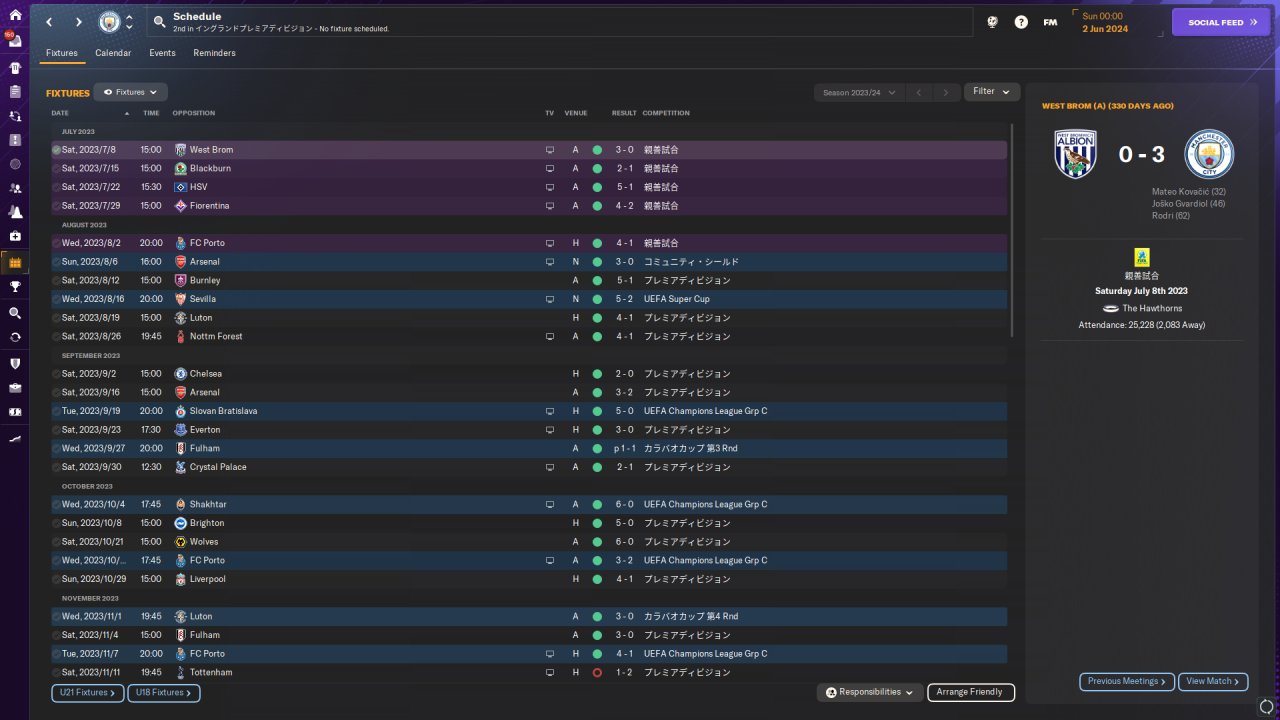1280x720 pixels.
Task: Open the Club Vision briefcase icon
Action: click(x=14, y=387)
